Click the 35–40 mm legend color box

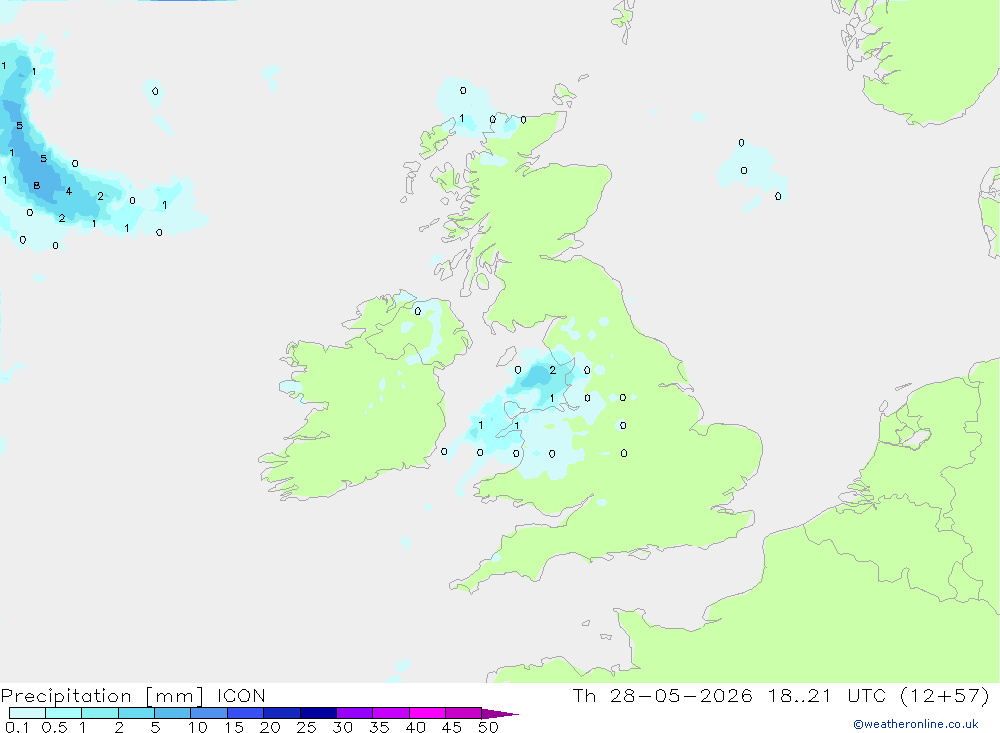click(391, 713)
